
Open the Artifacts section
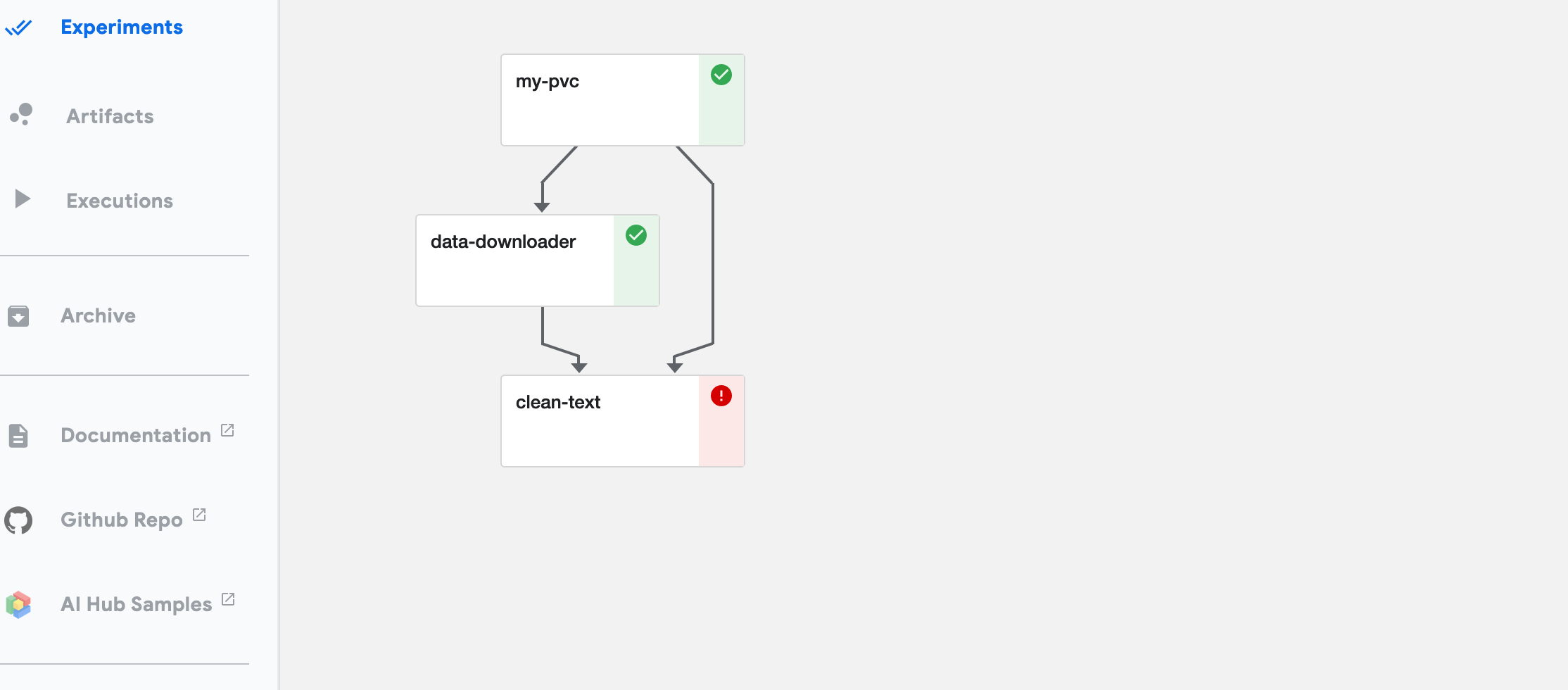tap(110, 115)
